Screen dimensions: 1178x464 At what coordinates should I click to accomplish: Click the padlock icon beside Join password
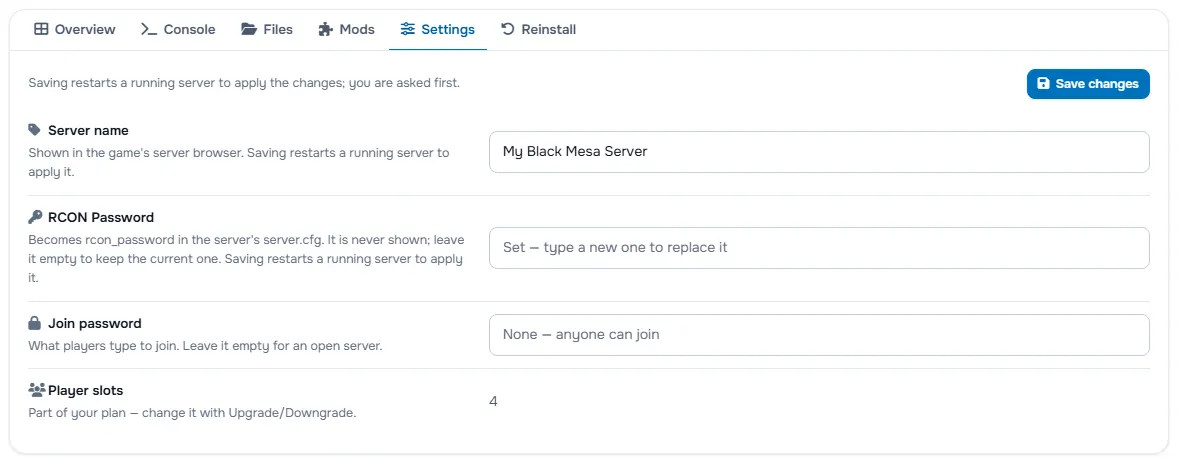[35, 324]
